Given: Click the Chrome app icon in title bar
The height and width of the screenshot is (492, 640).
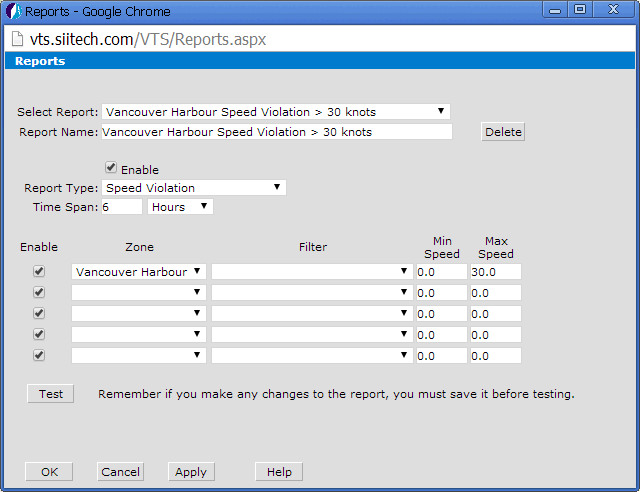Looking at the screenshot, I should tap(12, 11).
